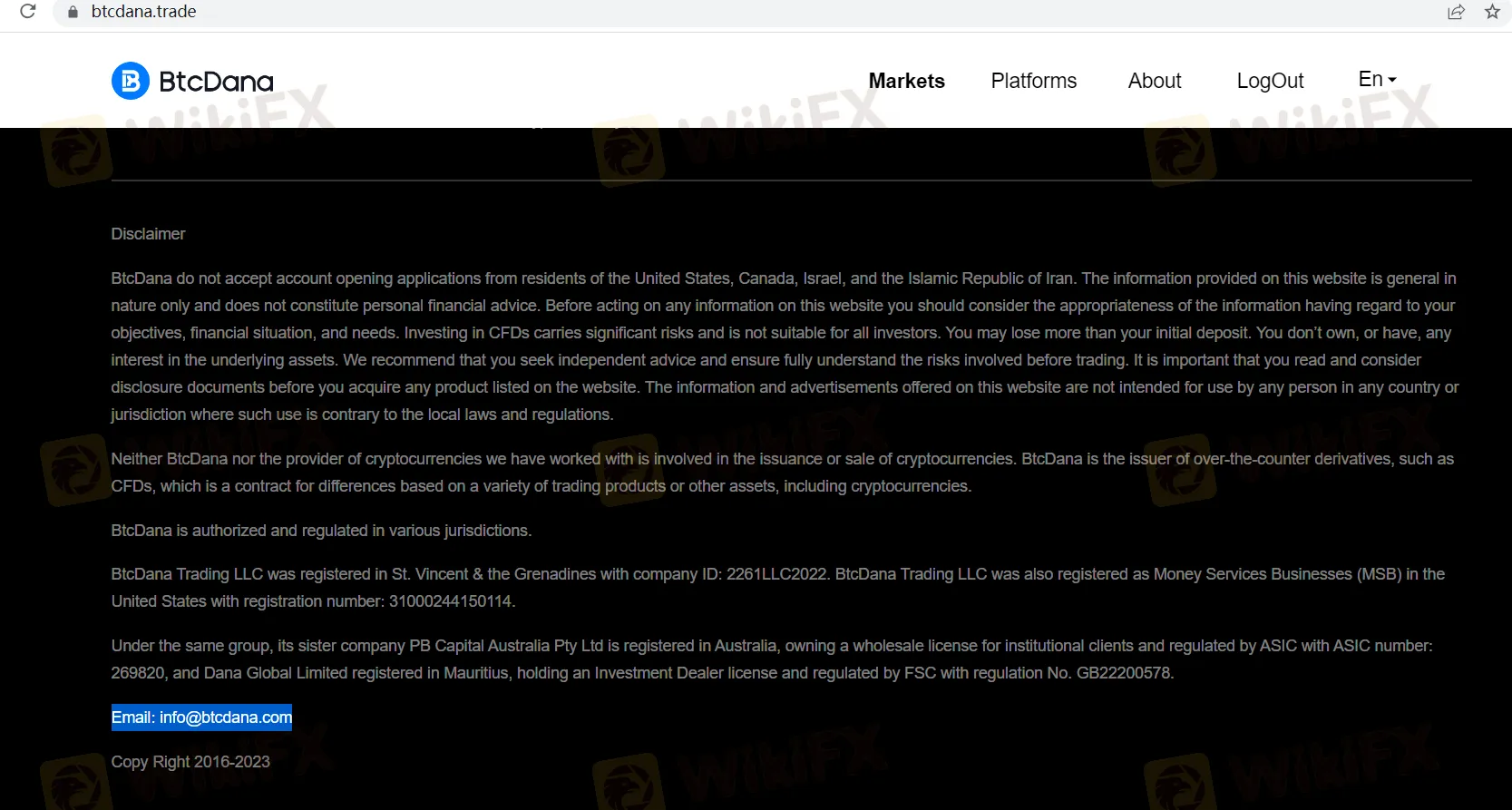Expand the En language dropdown
Screen dimensions: 1512x810
coord(1376,80)
